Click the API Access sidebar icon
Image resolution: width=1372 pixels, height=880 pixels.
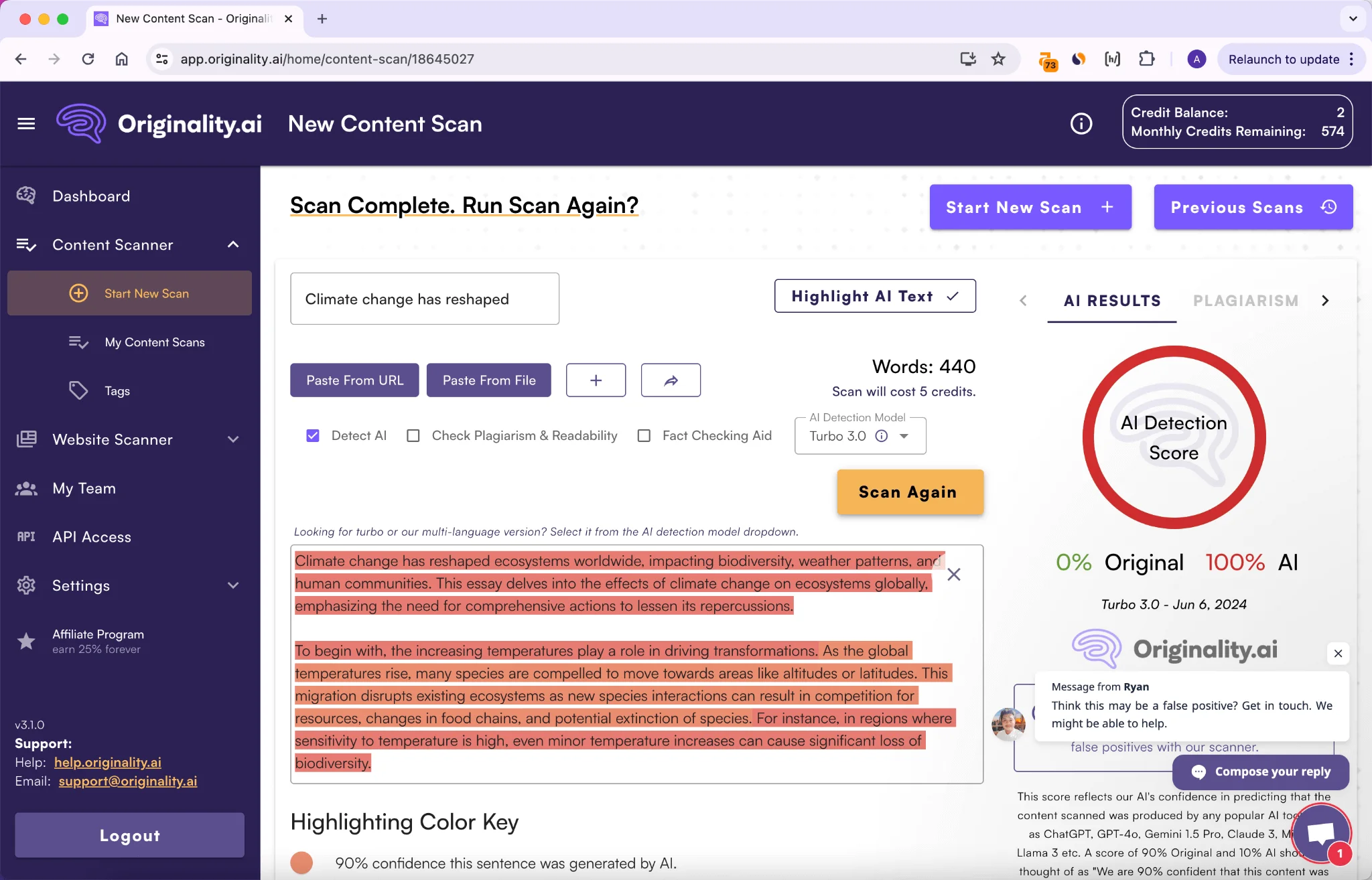[26, 536]
